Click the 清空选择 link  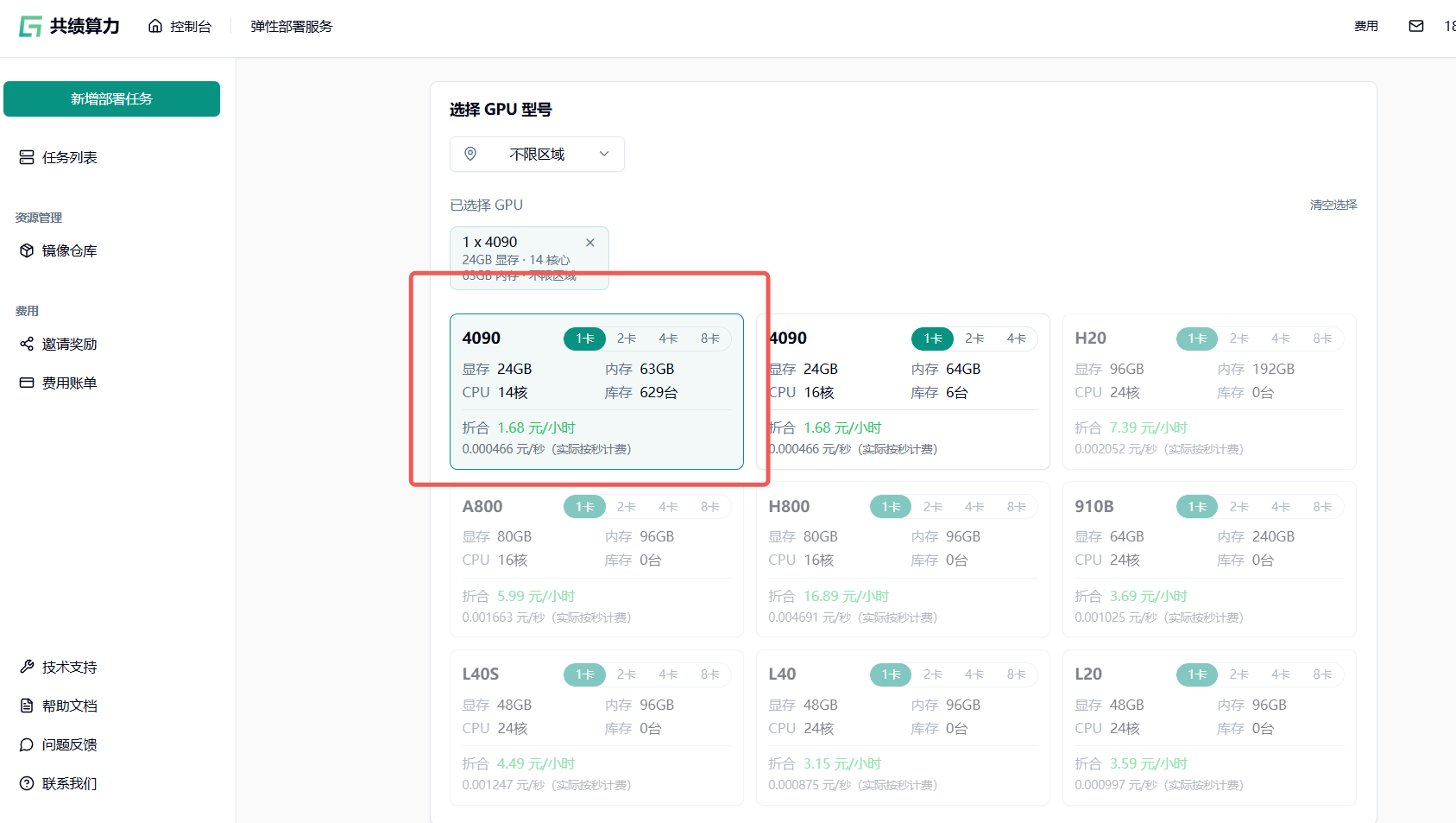1333,205
